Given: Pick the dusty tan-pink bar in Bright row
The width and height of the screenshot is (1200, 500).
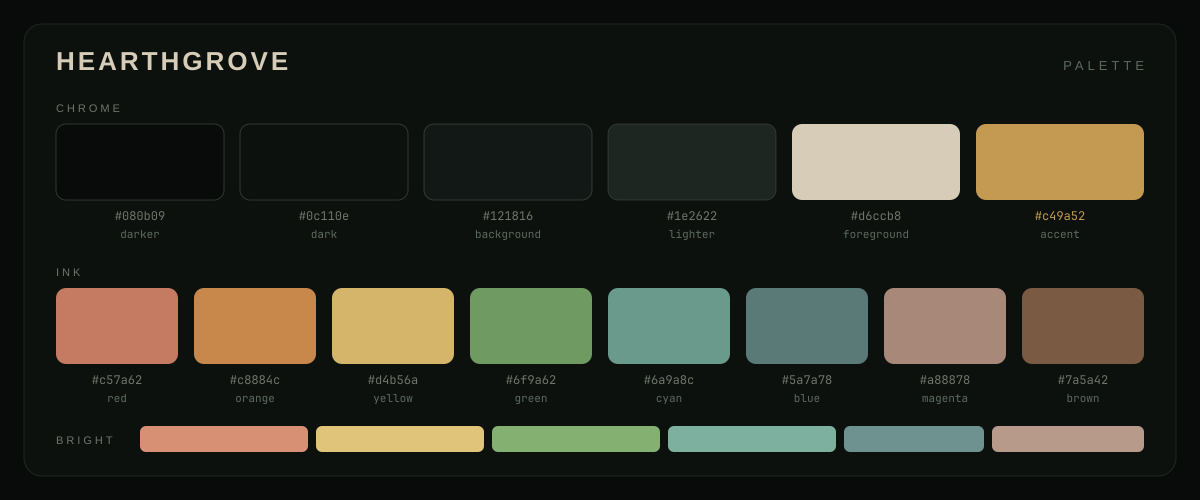Looking at the screenshot, I should [1068, 439].
